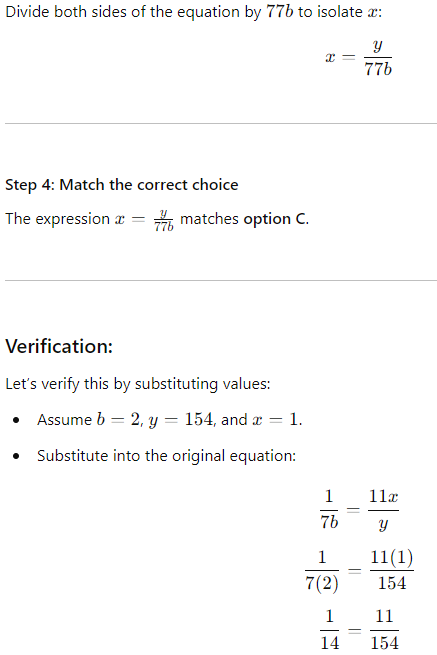Click the horizontal divider above Verification

pos(221,280)
